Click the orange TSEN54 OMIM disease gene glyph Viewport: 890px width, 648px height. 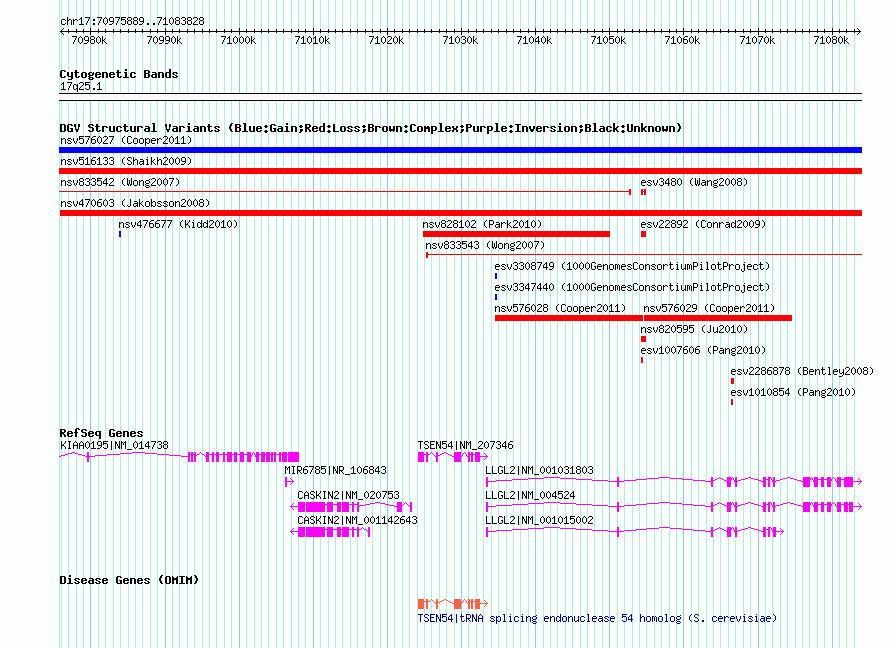(452, 604)
